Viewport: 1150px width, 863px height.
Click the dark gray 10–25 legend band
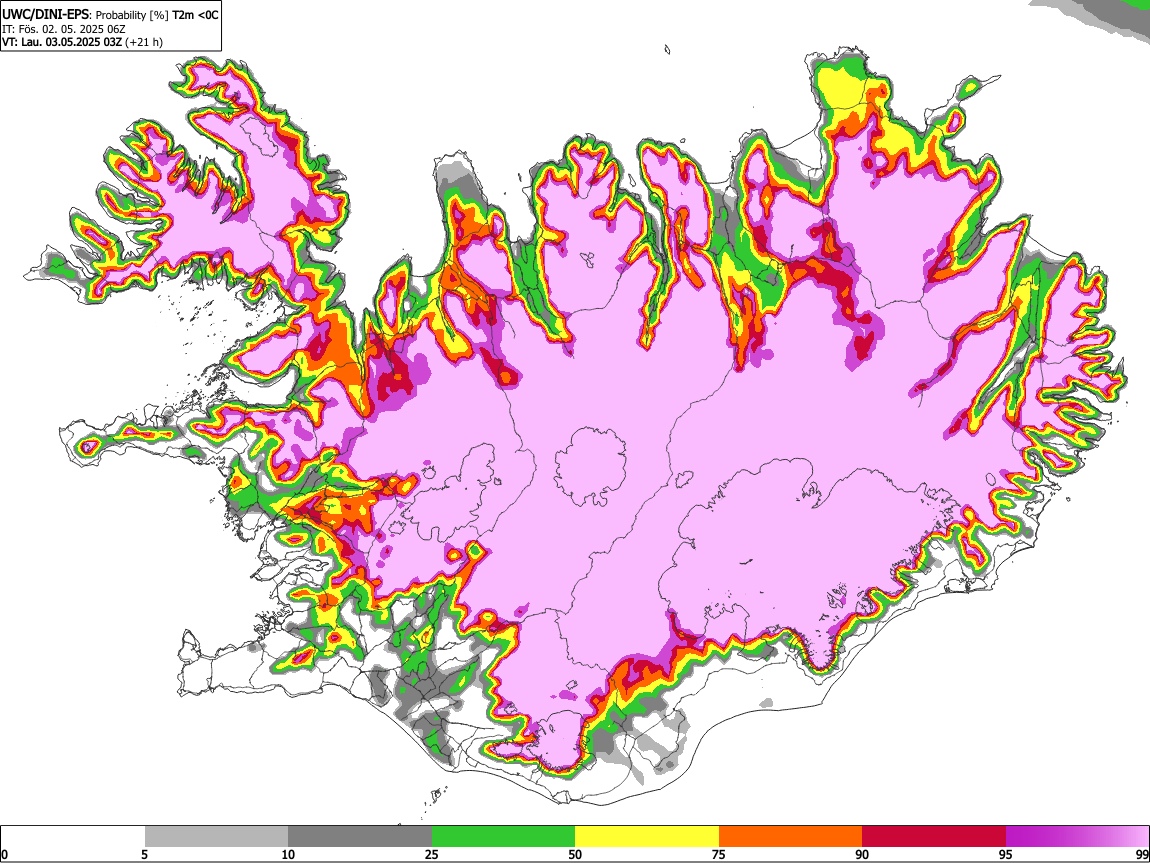pos(360,837)
